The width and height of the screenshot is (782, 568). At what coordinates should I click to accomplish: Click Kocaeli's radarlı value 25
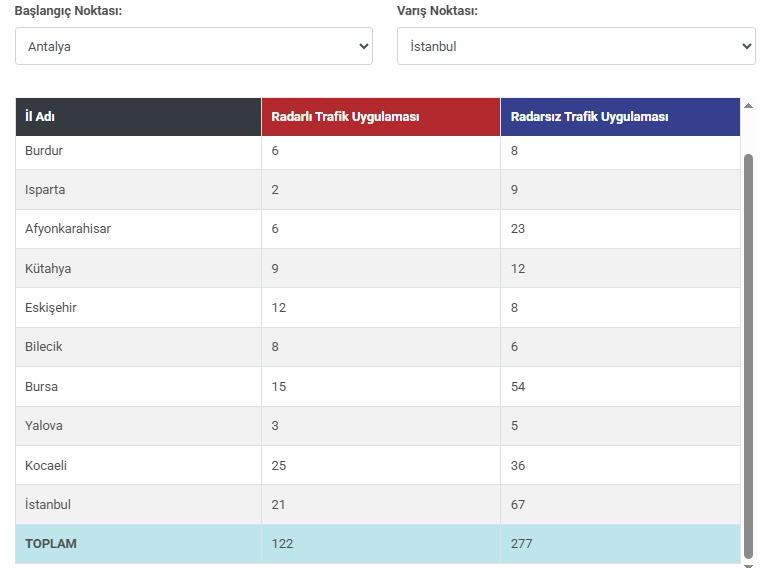[x=279, y=465]
